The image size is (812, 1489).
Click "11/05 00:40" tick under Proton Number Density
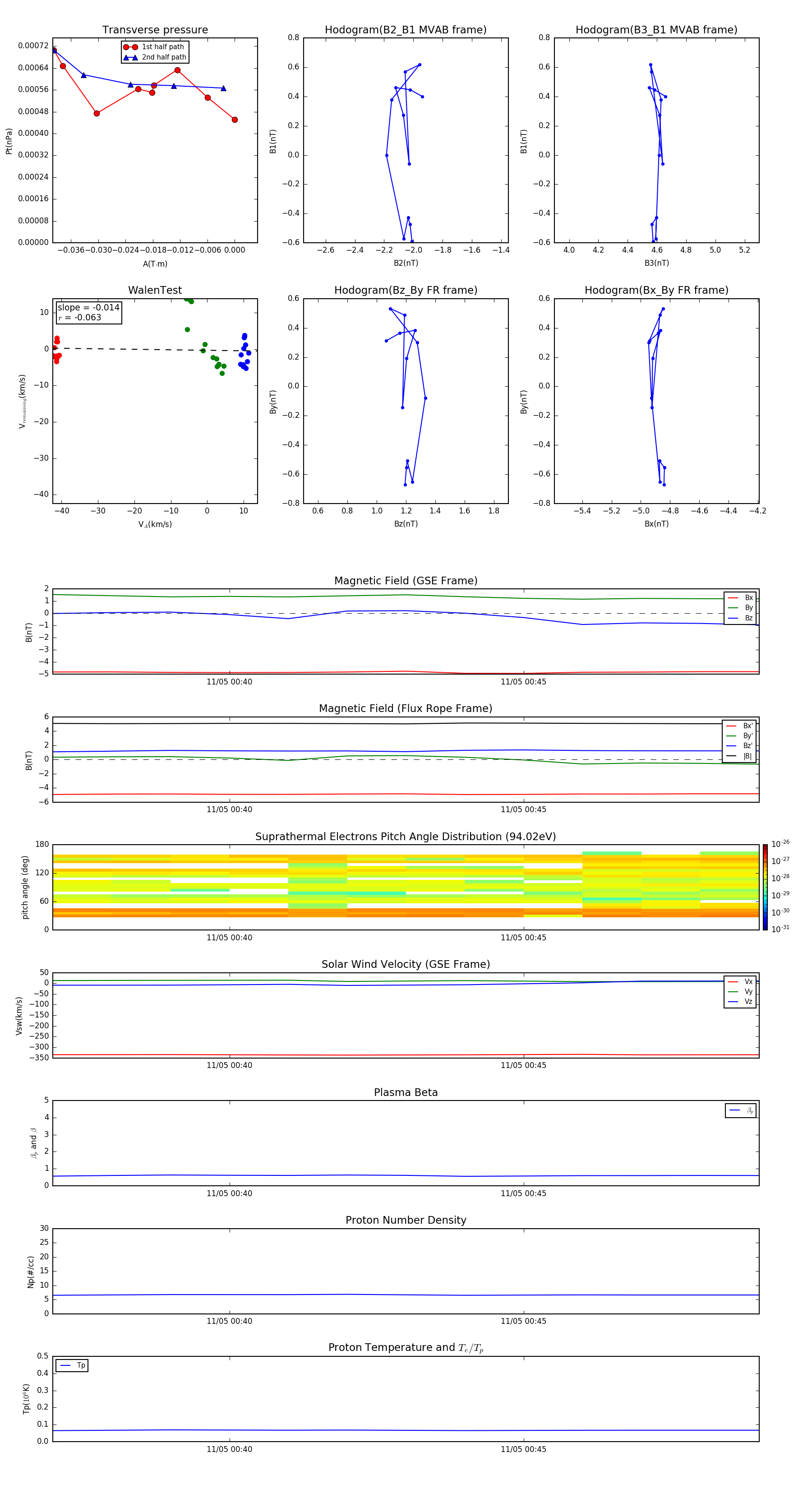pos(230,1321)
